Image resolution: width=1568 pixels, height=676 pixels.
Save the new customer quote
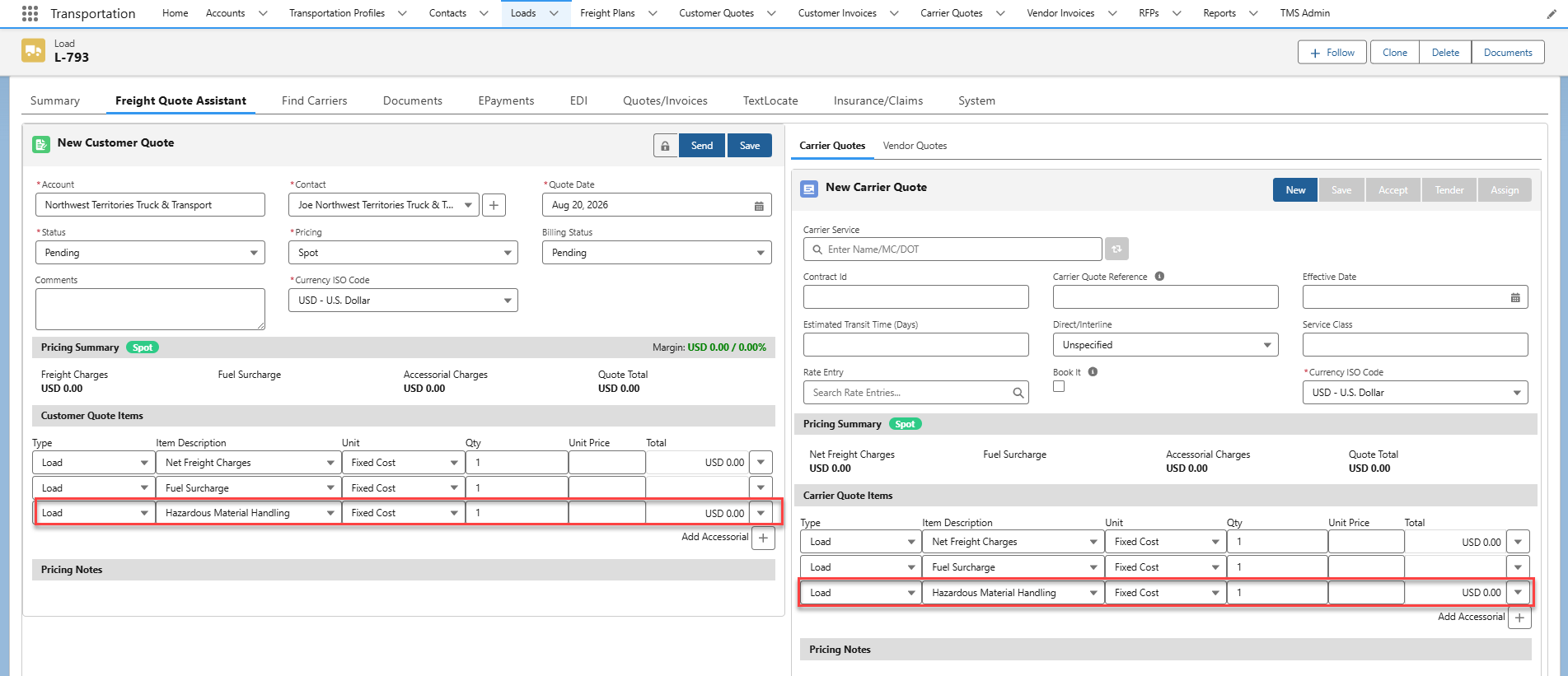(750, 146)
